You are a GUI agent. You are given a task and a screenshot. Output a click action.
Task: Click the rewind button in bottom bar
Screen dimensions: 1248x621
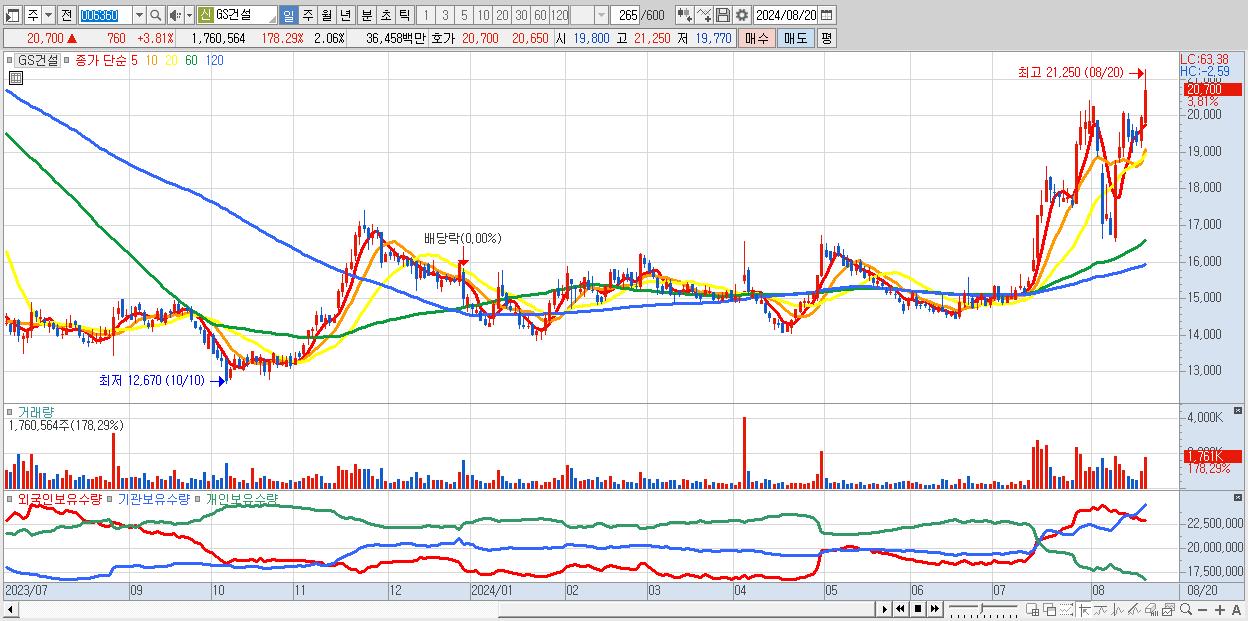tap(900, 609)
